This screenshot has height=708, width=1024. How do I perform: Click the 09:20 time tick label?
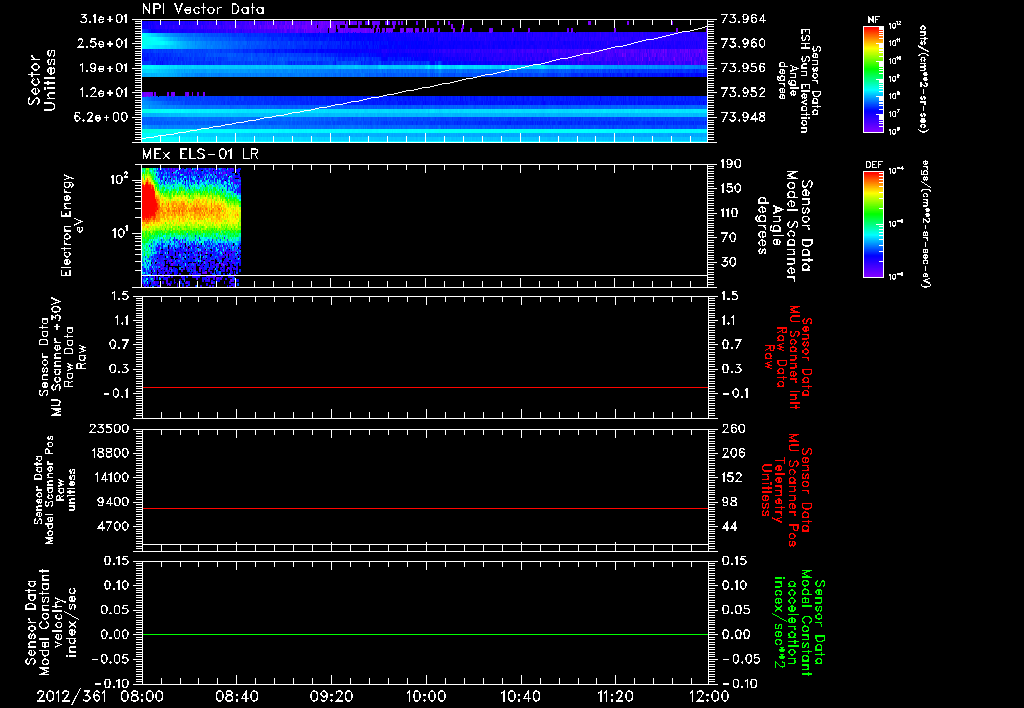331,696
